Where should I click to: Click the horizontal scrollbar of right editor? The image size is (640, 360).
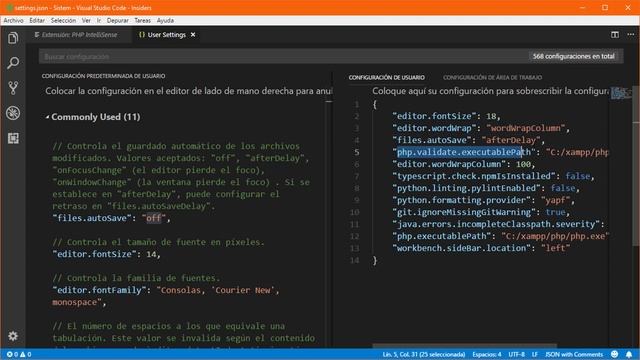click(x=464, y=346)
